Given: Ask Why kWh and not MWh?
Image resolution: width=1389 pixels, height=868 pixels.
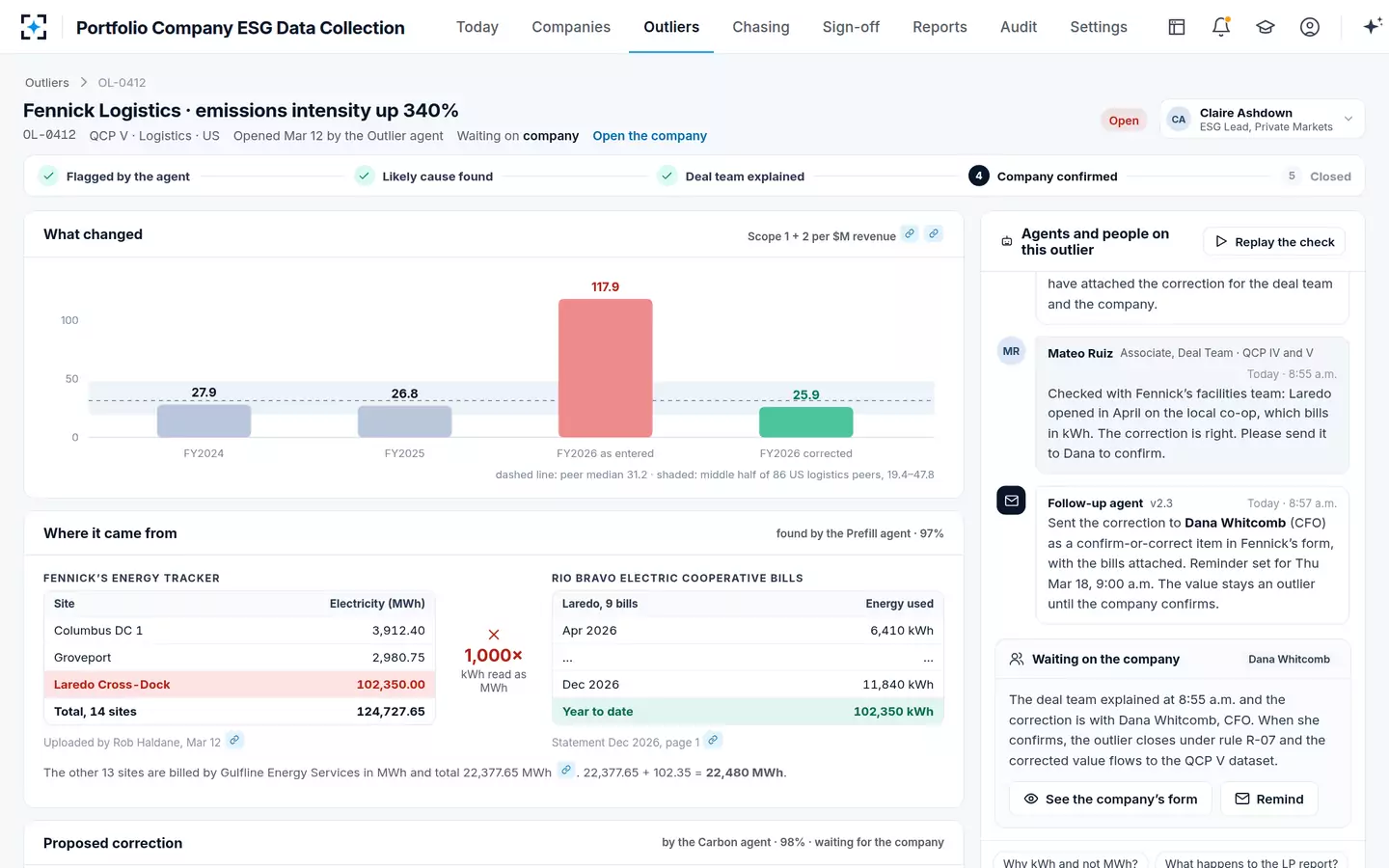Looking at the screenshot, I should 1071,862.
